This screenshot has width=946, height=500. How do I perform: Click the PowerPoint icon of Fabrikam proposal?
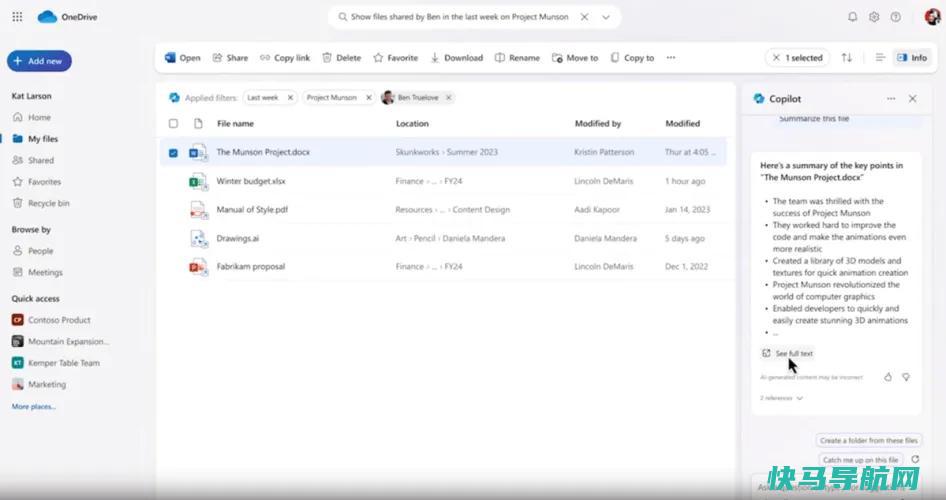click(198, 267)
